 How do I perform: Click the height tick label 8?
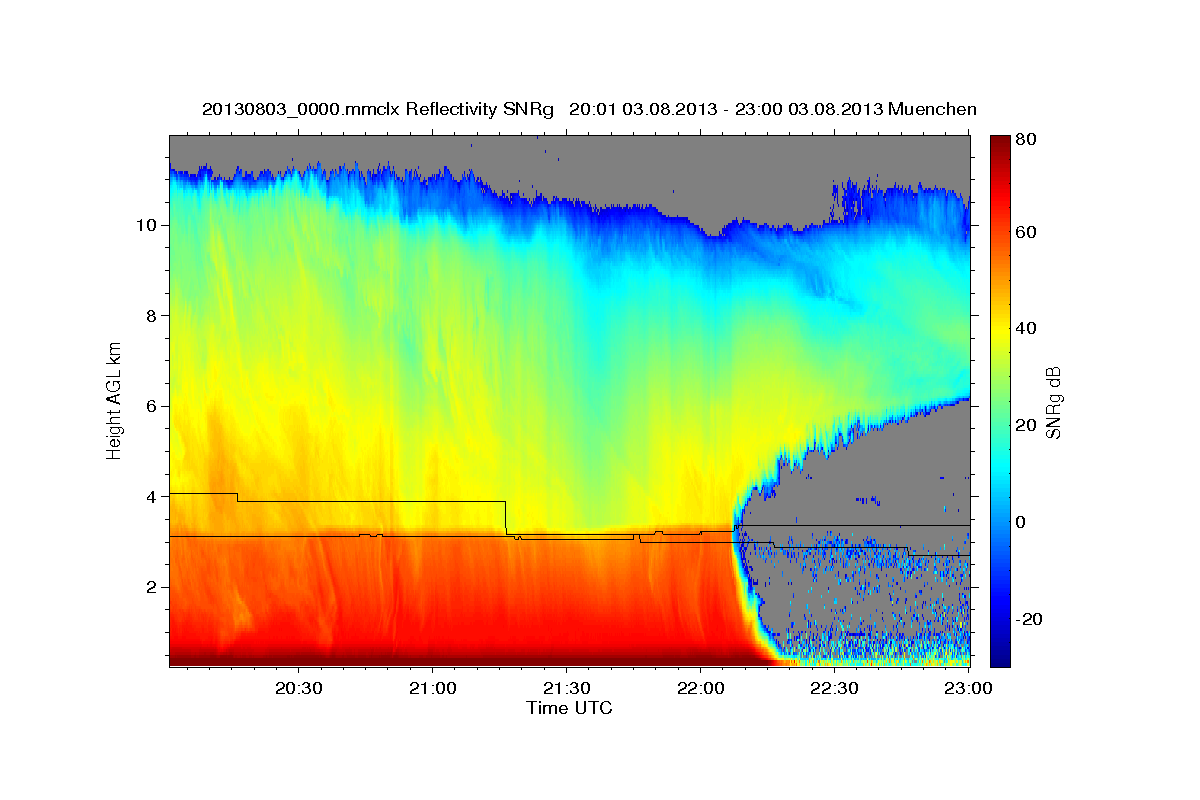(149, 315)
